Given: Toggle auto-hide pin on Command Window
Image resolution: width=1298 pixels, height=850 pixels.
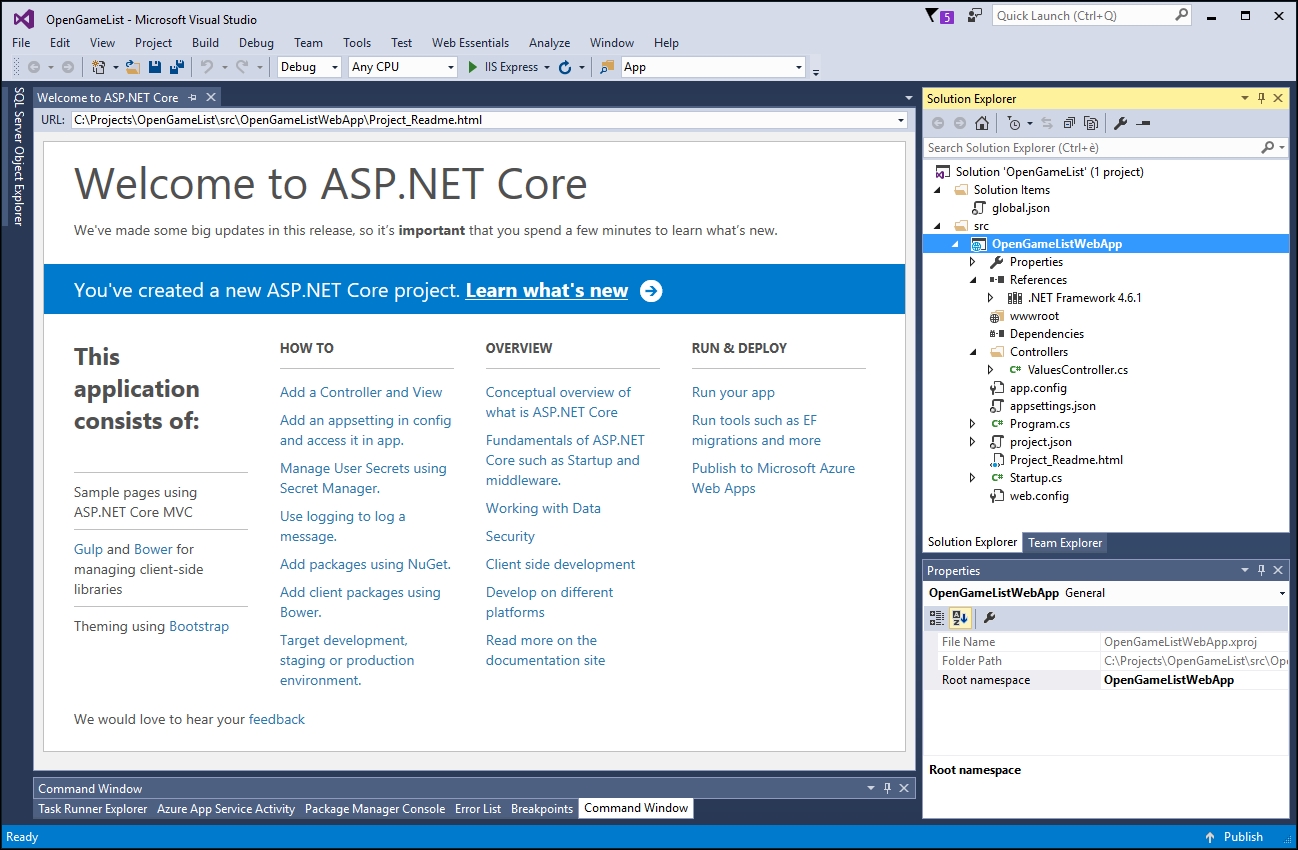Looking at the screenshot, I should (887, 788).
